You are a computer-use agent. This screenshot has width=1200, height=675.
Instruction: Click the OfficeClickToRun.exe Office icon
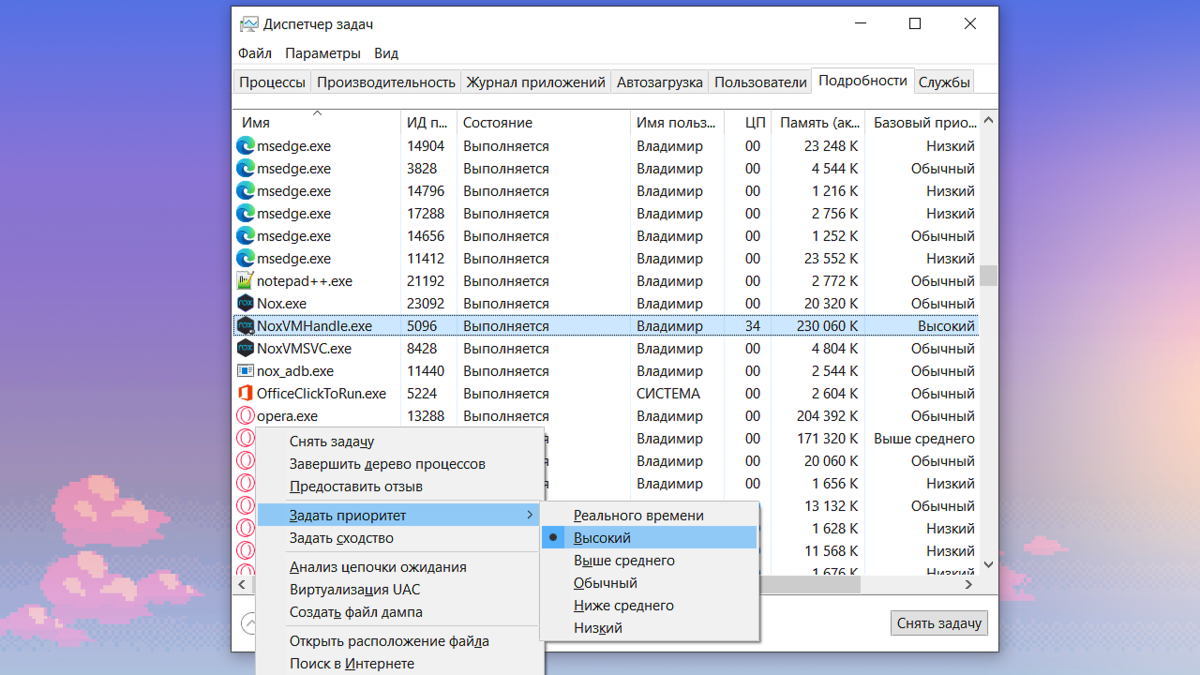click(x=245, y=393)
